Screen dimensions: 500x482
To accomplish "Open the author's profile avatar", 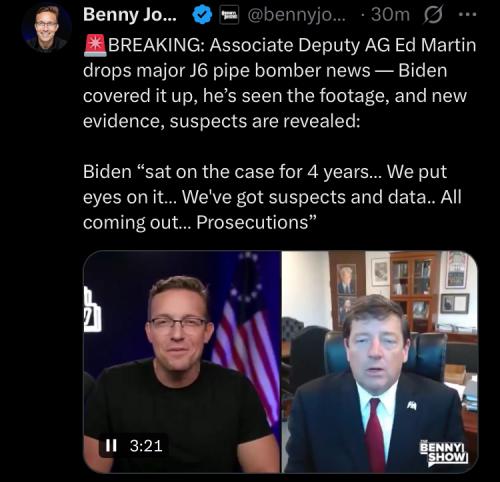I will (47, 28).
